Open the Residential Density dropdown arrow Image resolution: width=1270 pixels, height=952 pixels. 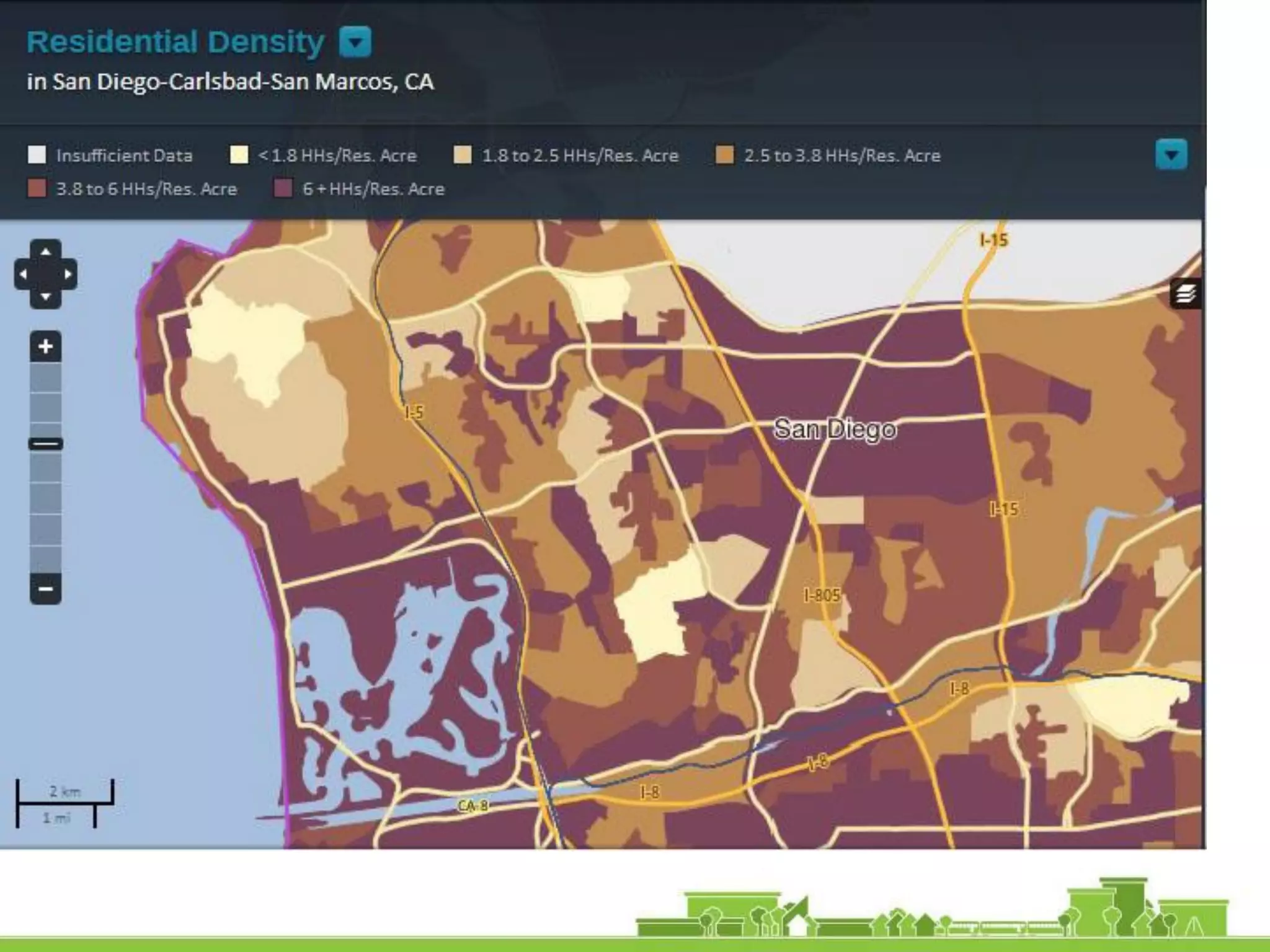[x=355, y=42]
